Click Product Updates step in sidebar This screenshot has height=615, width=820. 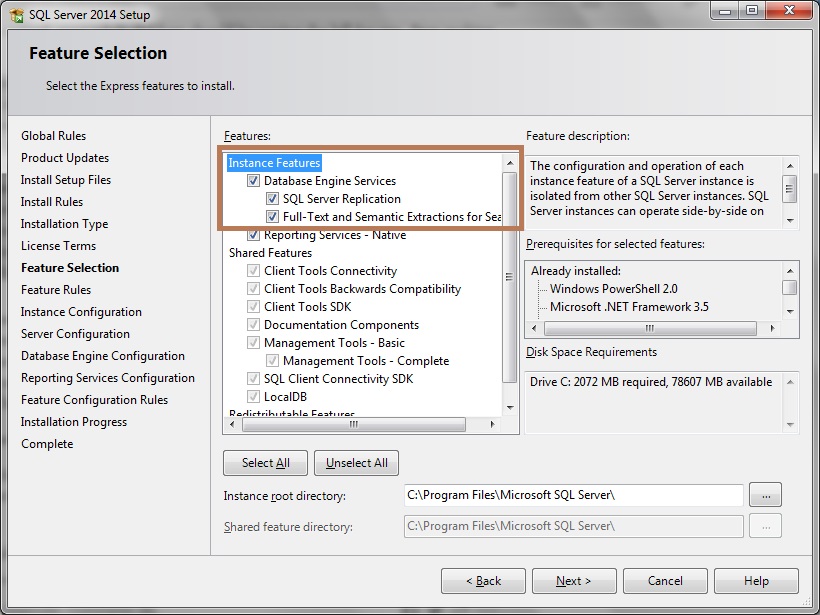click(65, 158)
